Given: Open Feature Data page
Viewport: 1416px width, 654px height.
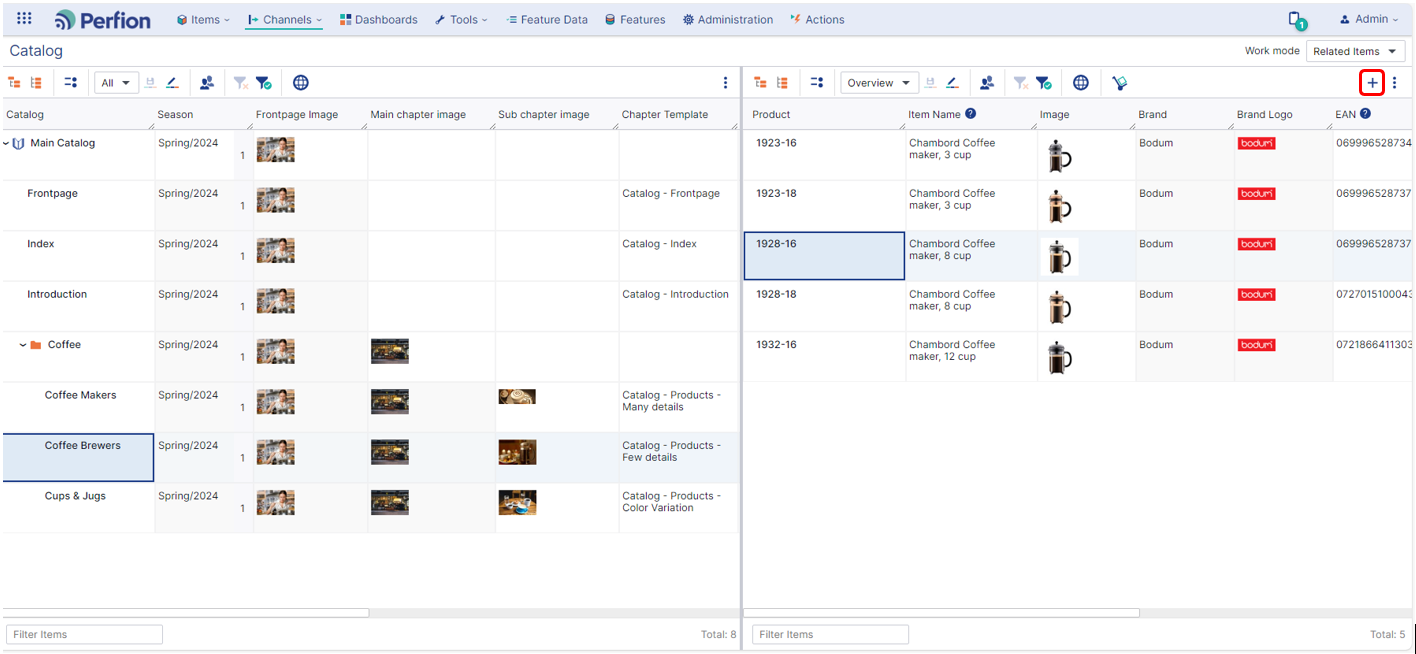Looking at the screenshot, I should 547,19.
